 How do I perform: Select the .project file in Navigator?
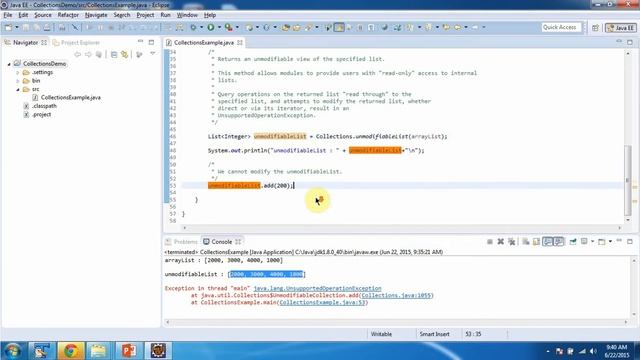pyautogui.click(x=41, y=115)
